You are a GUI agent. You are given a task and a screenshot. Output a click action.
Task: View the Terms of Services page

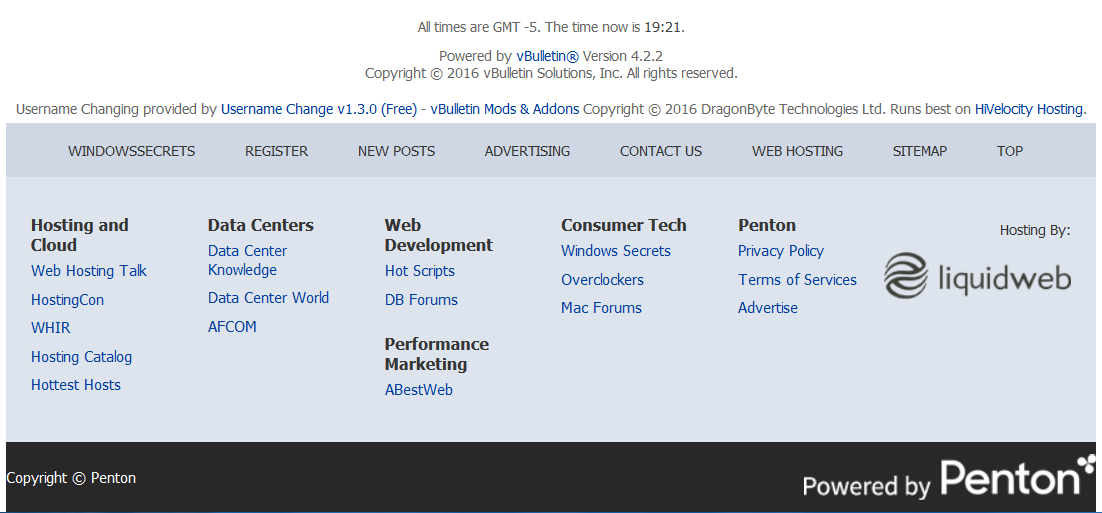[797, 280]
